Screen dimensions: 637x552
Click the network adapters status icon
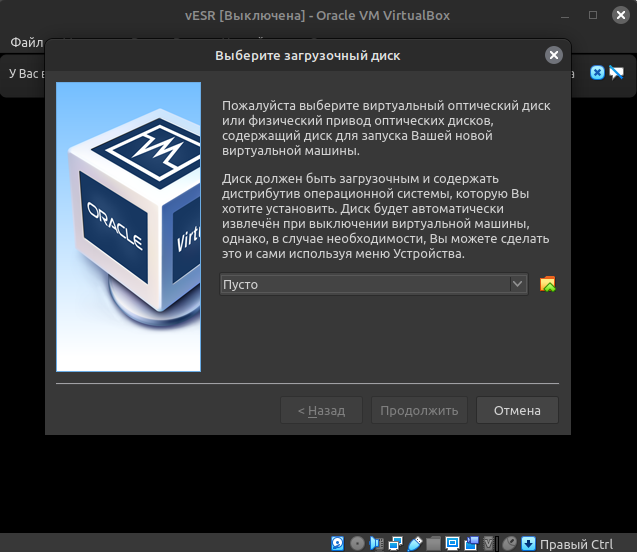(x=395, y=543)
